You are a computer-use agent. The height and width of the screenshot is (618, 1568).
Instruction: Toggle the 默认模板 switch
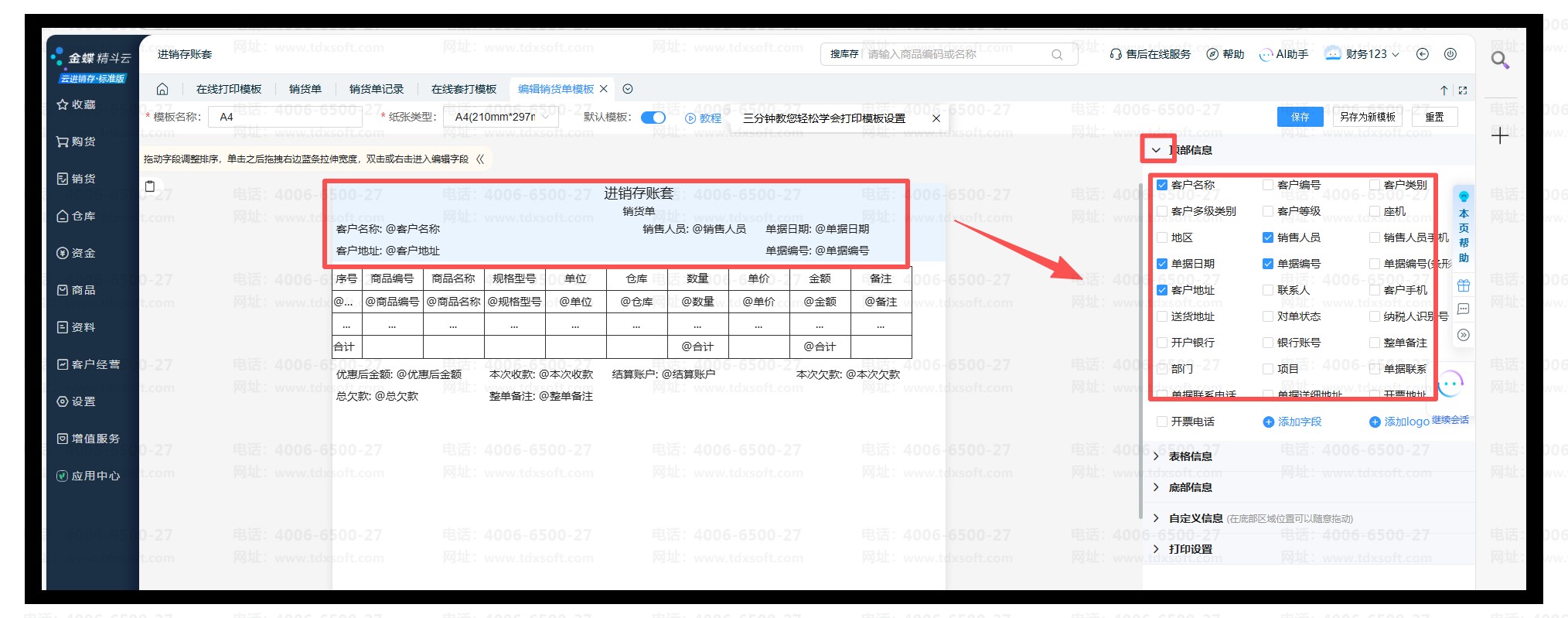click(x=653, y=118)
